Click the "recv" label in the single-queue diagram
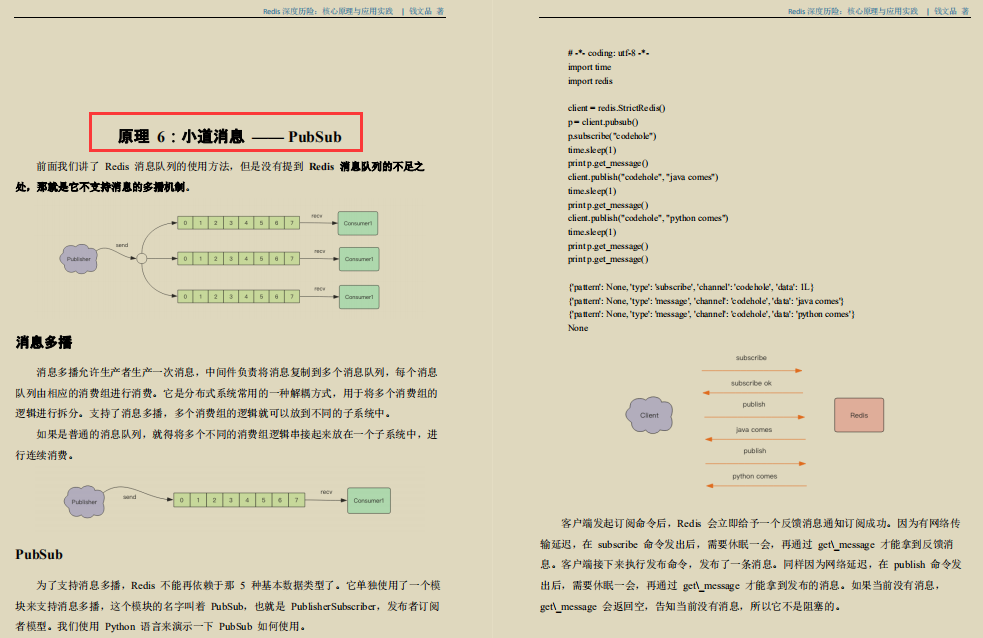Viewport: 983px width, 638px height. click(326, 492)
